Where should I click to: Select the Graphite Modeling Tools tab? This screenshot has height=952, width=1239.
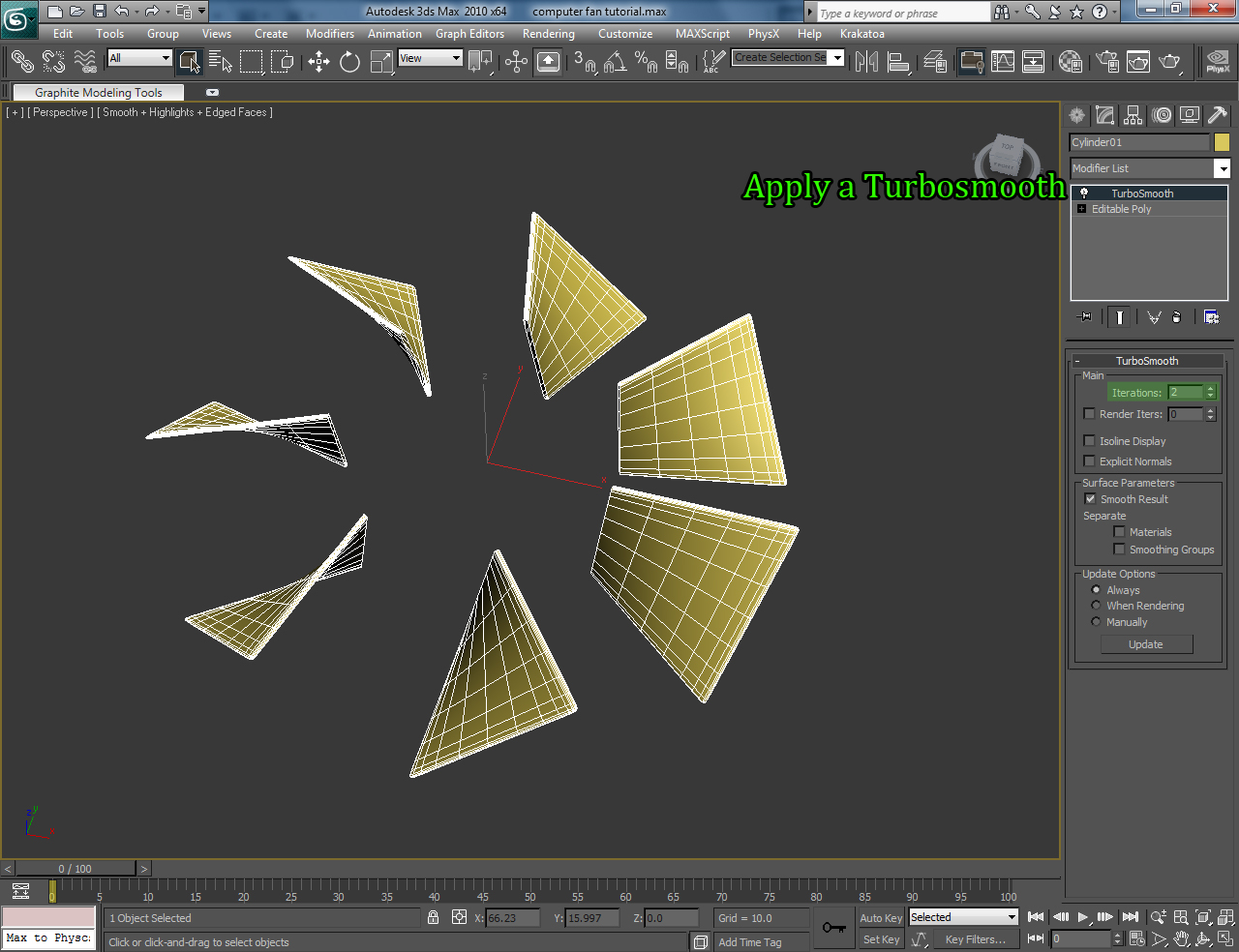coord(99,93)
